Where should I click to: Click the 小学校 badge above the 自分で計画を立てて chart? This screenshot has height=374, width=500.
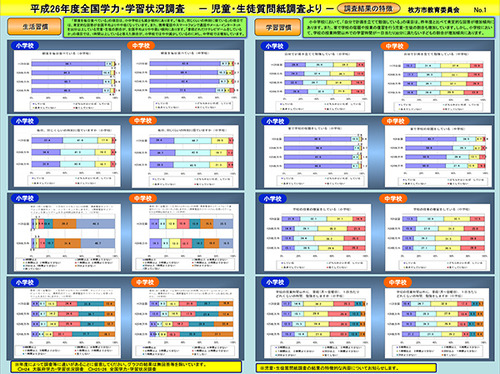click(275, 46)
